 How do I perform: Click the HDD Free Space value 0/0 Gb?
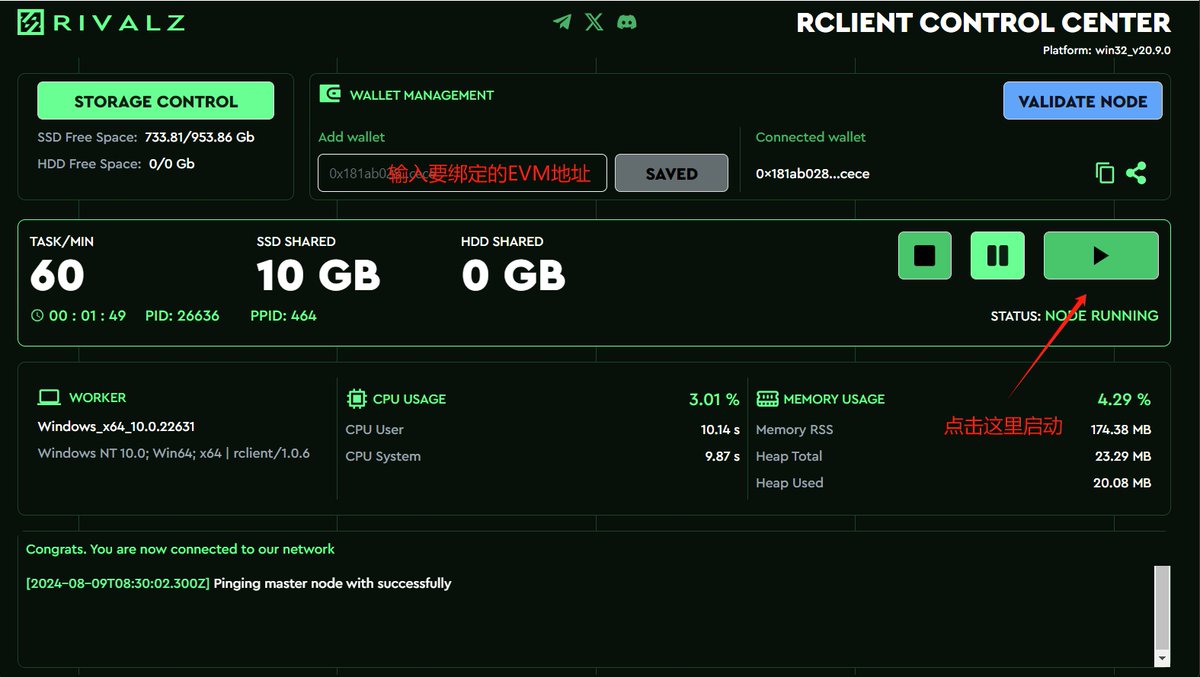[x=172, y=163]
